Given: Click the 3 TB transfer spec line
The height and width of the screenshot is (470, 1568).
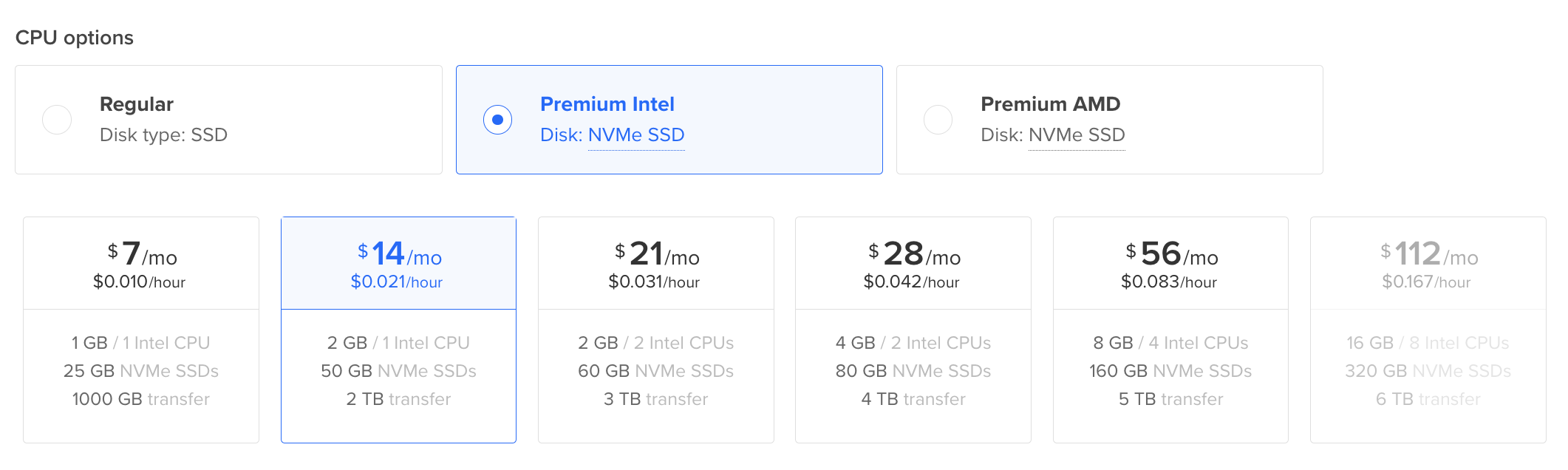Looking at the screenshot, I should point(655,399).
